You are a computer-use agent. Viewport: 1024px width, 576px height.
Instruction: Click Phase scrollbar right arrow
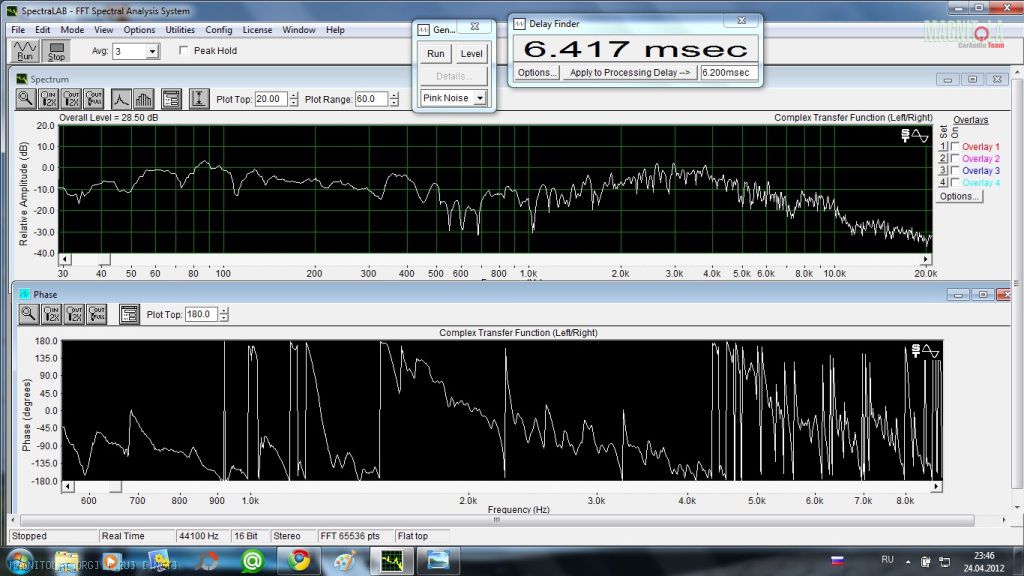[936, 487]
